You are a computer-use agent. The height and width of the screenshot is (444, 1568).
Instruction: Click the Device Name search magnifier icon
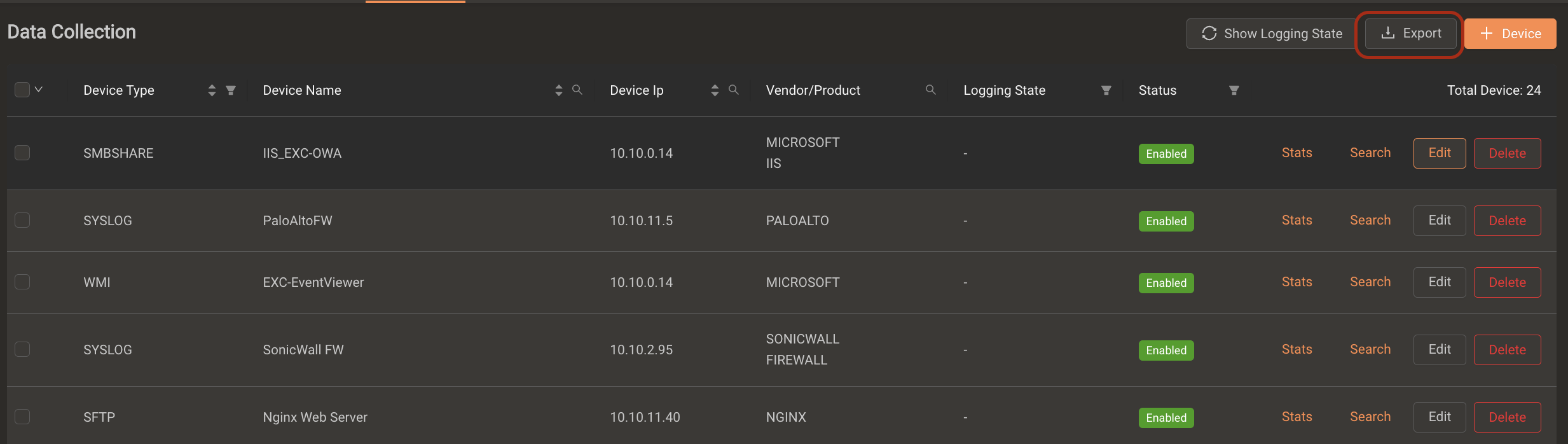click(577, 90)
